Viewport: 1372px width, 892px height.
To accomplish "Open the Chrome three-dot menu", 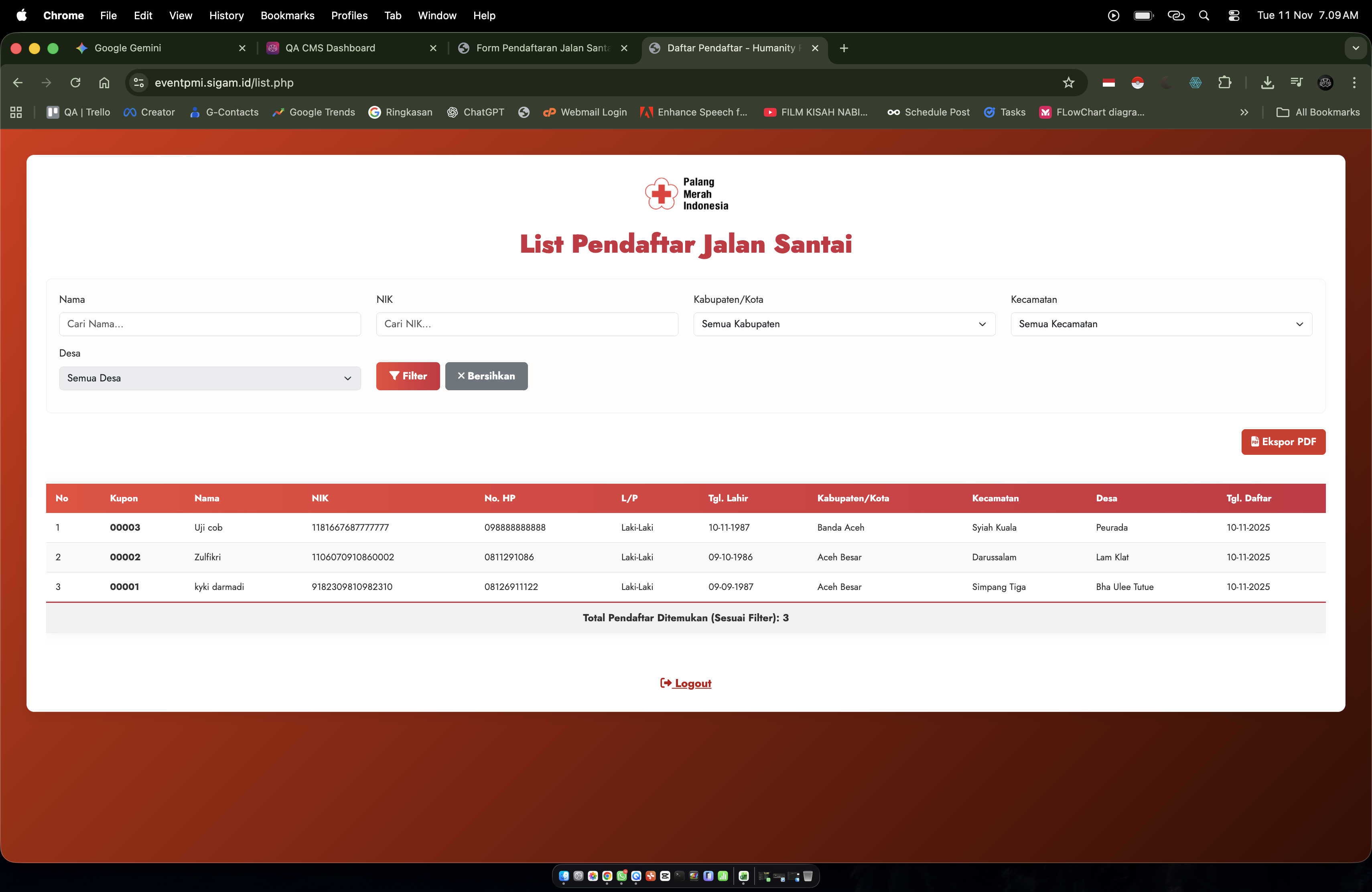I will tap(1354, 82).
